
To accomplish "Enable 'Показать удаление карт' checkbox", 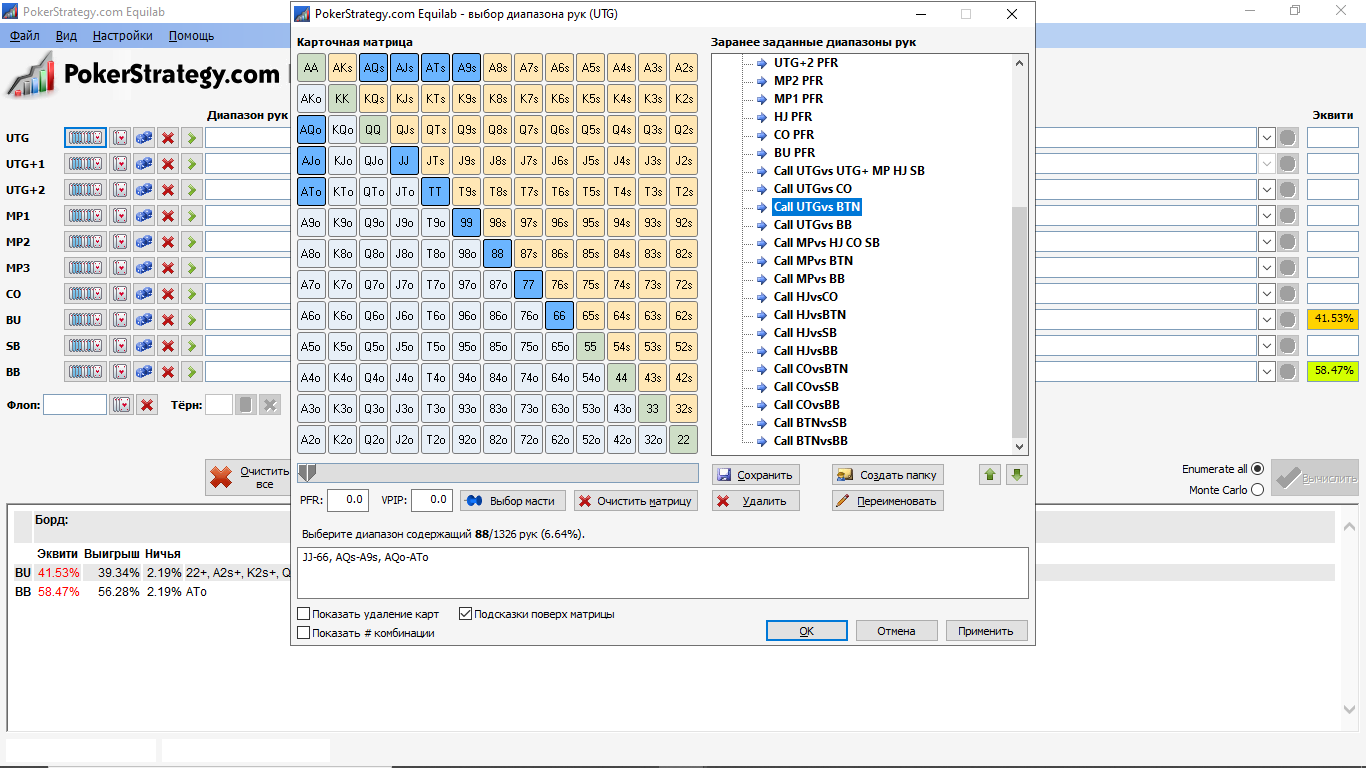I will coord(304,614).
